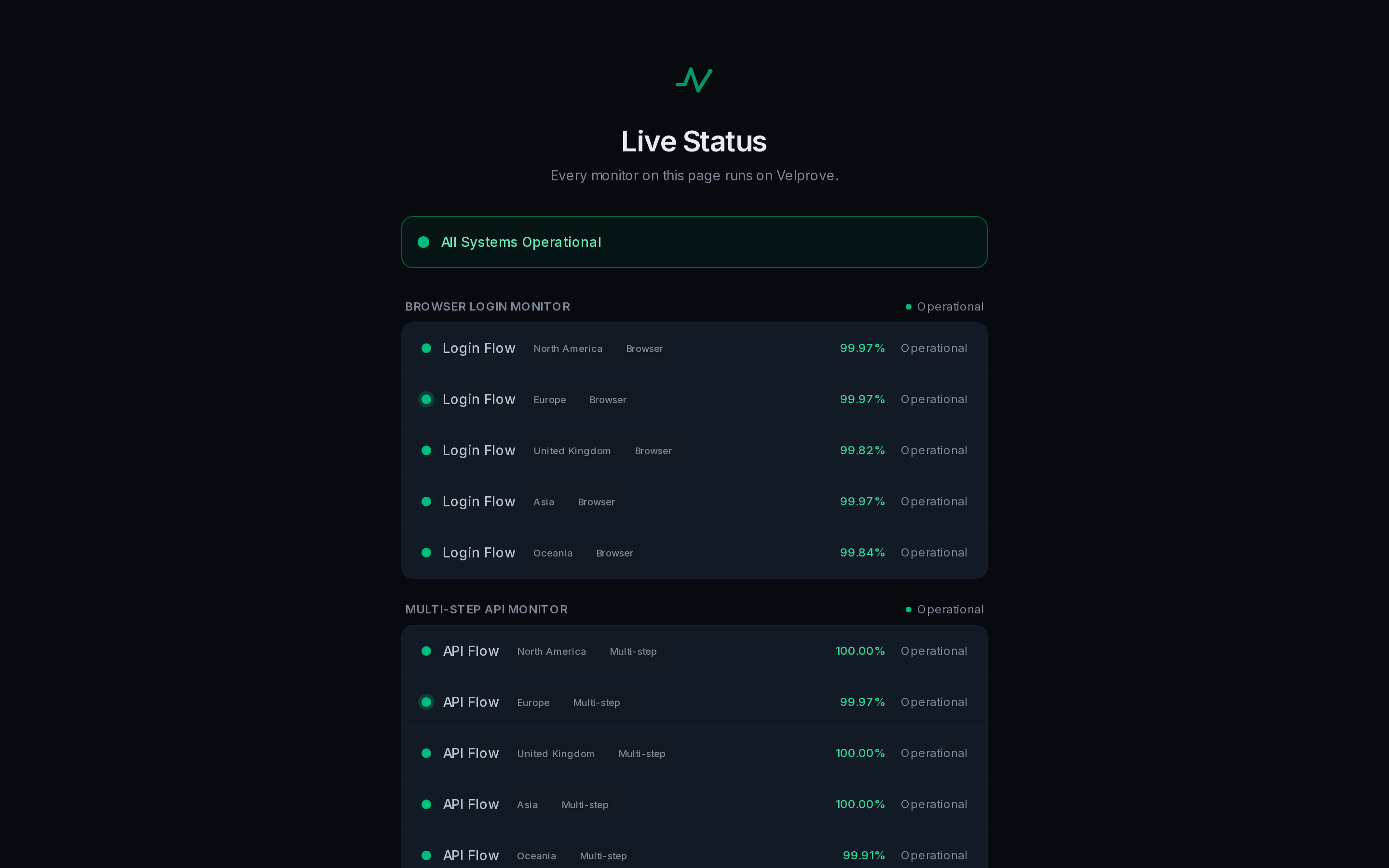Click status dot for Asia Login Flow

click(426, 501)
